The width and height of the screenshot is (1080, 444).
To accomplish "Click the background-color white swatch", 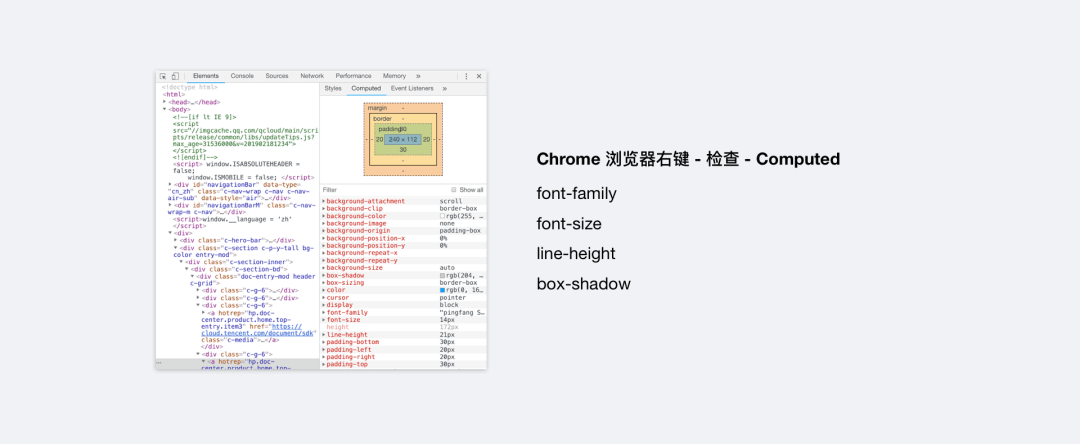I will pyautogui.click(x=442, y=216).
